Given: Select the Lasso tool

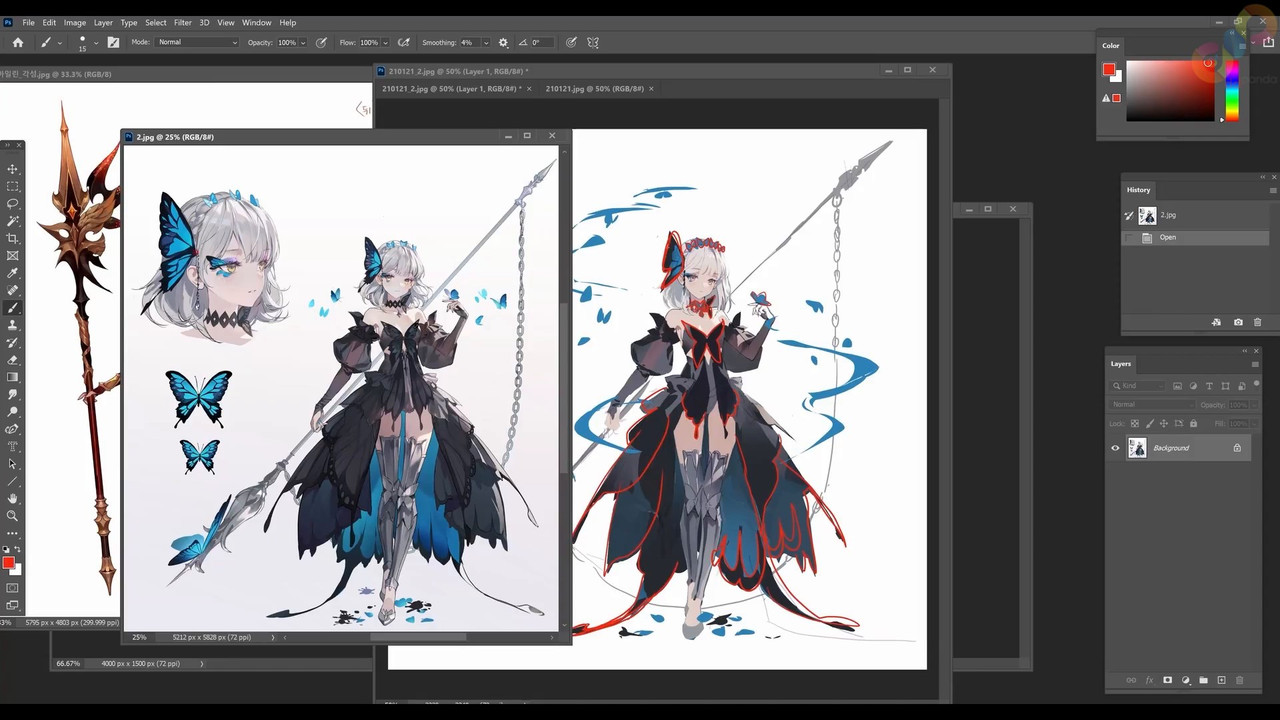Looking at the screenshot, I should pos(12,203).
